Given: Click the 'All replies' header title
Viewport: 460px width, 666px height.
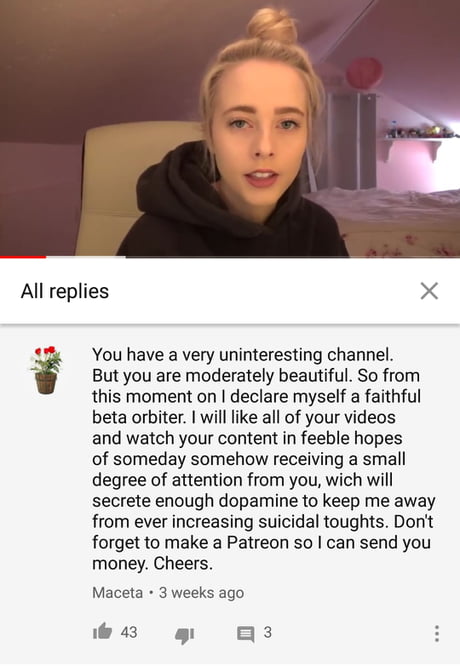Looking at the screenshot, I should point(65,291).
